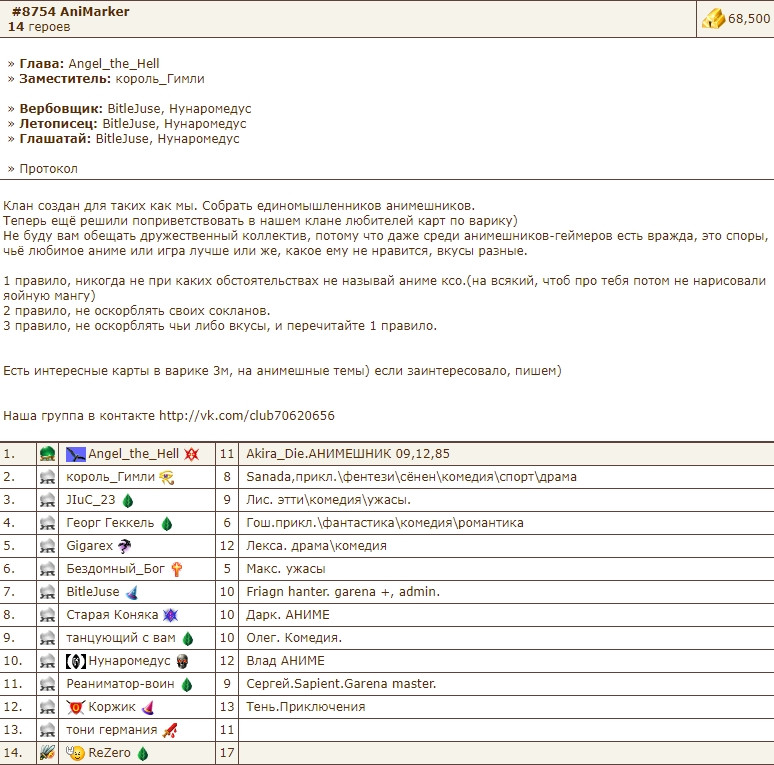Click the clan badge before Нунаромедус

click(76, 661)
